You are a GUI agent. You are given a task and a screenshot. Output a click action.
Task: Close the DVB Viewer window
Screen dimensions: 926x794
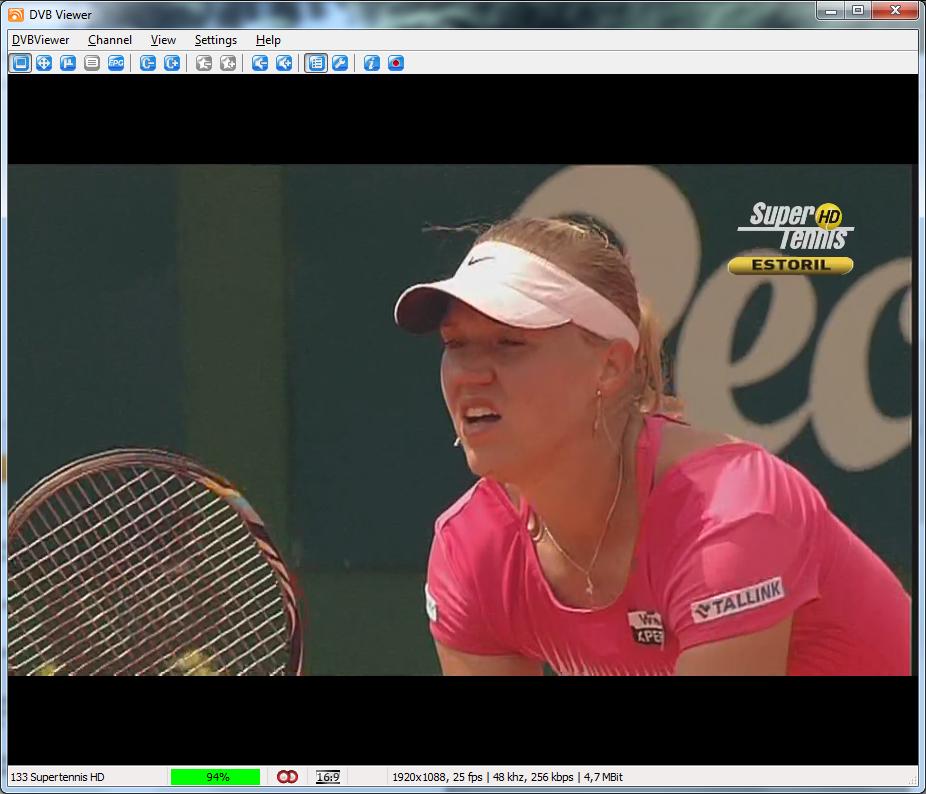click(895, 11)
